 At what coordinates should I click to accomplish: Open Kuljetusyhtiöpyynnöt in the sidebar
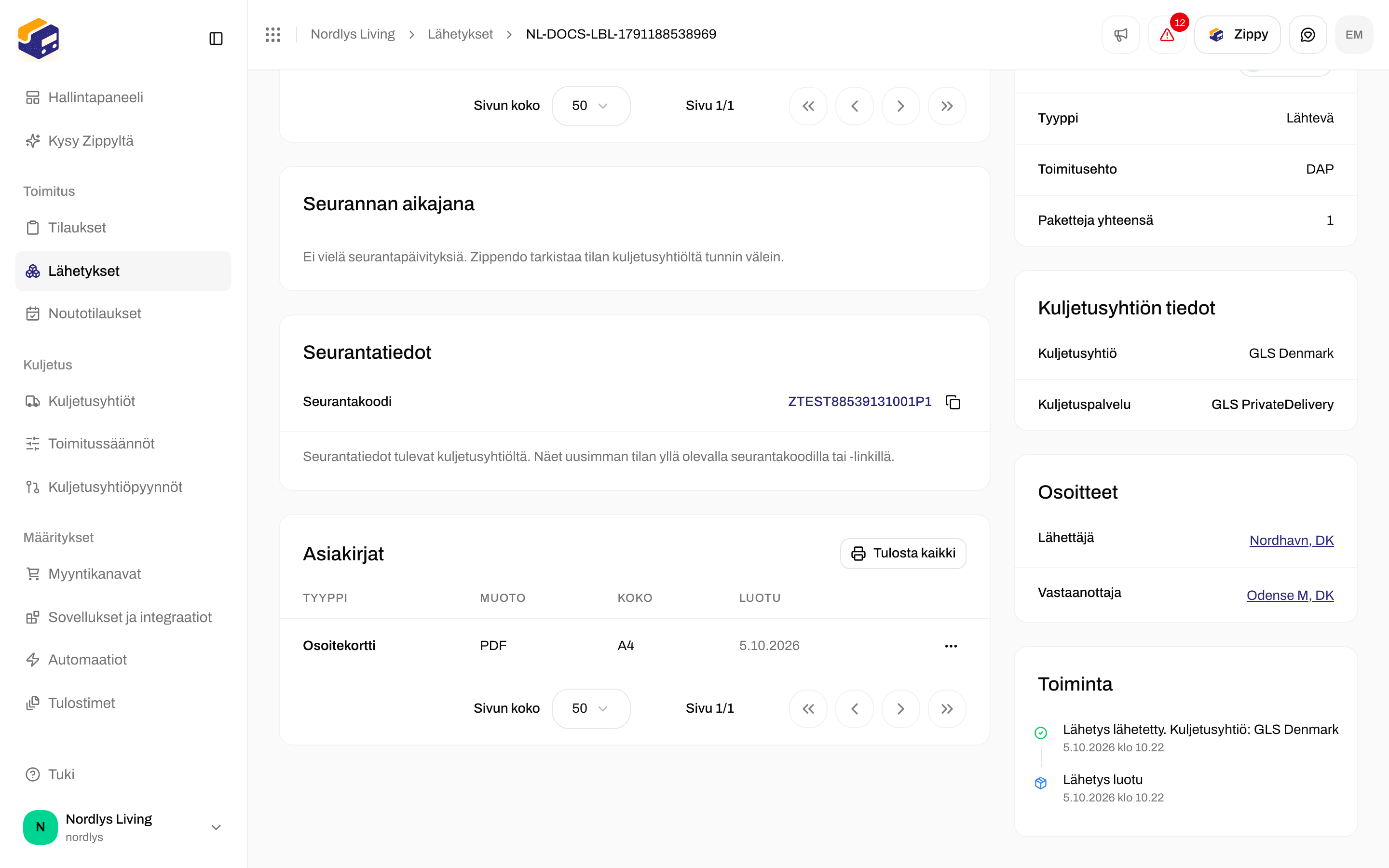[x=123, y=487]
